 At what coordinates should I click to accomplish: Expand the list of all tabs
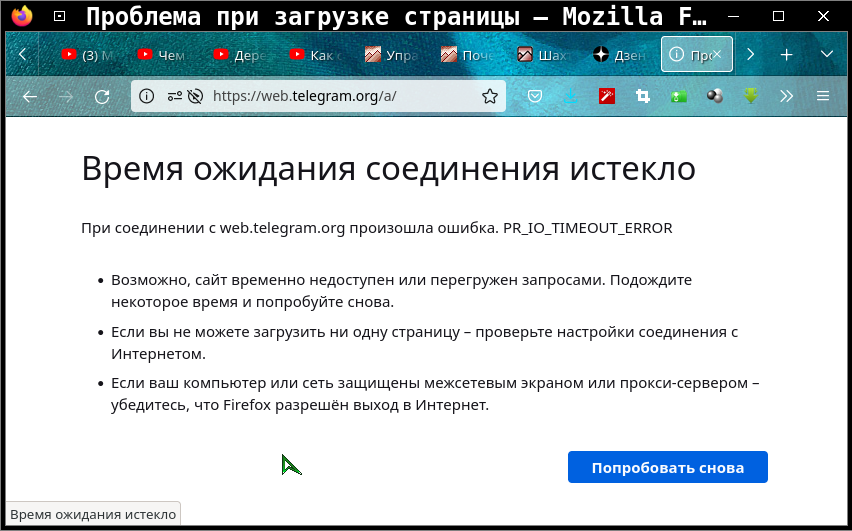tap(826, 54)
